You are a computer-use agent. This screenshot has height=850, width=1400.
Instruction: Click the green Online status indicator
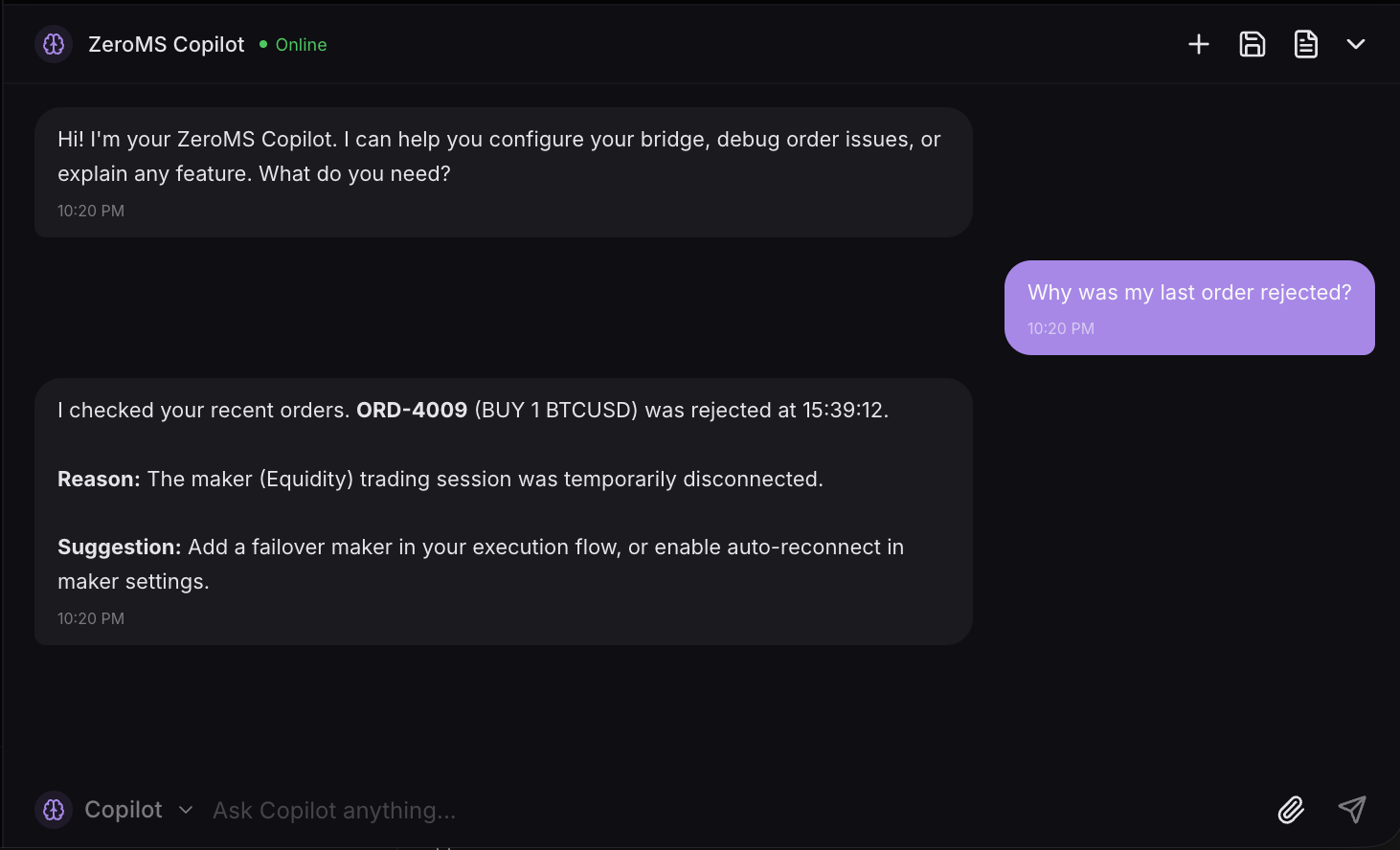click(x=264, y=44)
